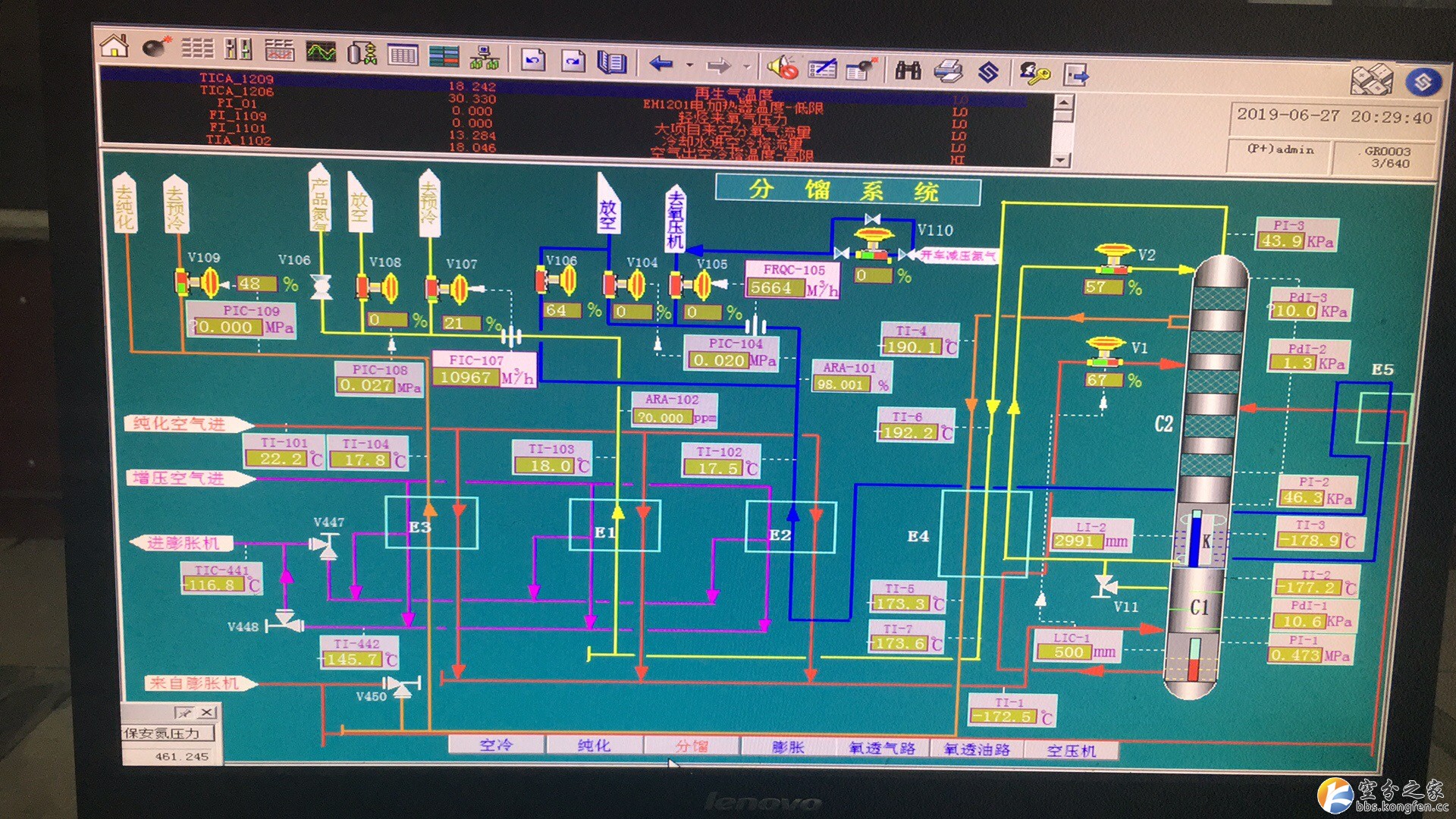Click the V1 control valve symbol
Image resolution: width=1456 pixels, height=819 pixels.
pyautogui.click(x=1106, y=351)
